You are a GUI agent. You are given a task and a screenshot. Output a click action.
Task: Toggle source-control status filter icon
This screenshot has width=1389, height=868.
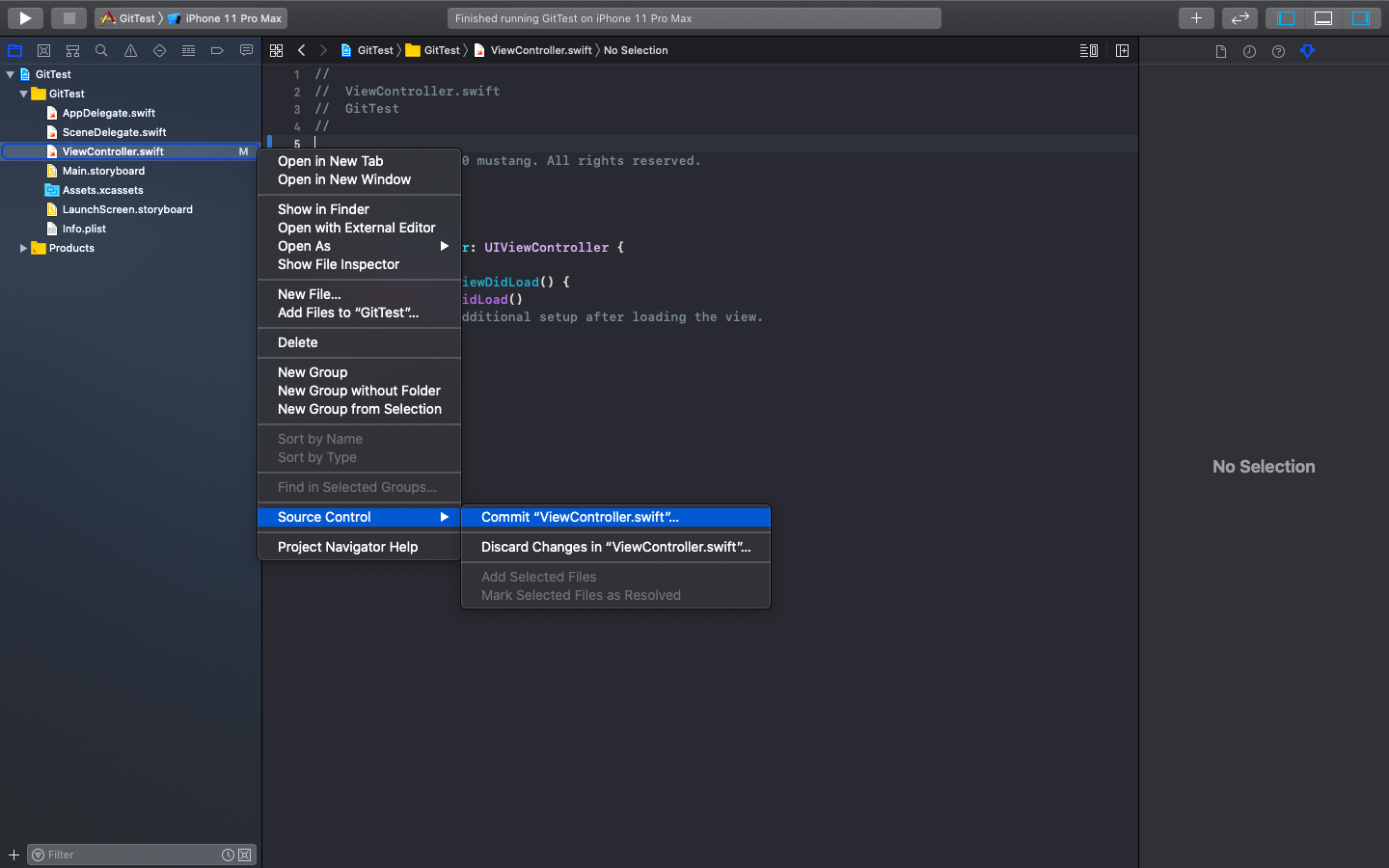tap(245, 854)
